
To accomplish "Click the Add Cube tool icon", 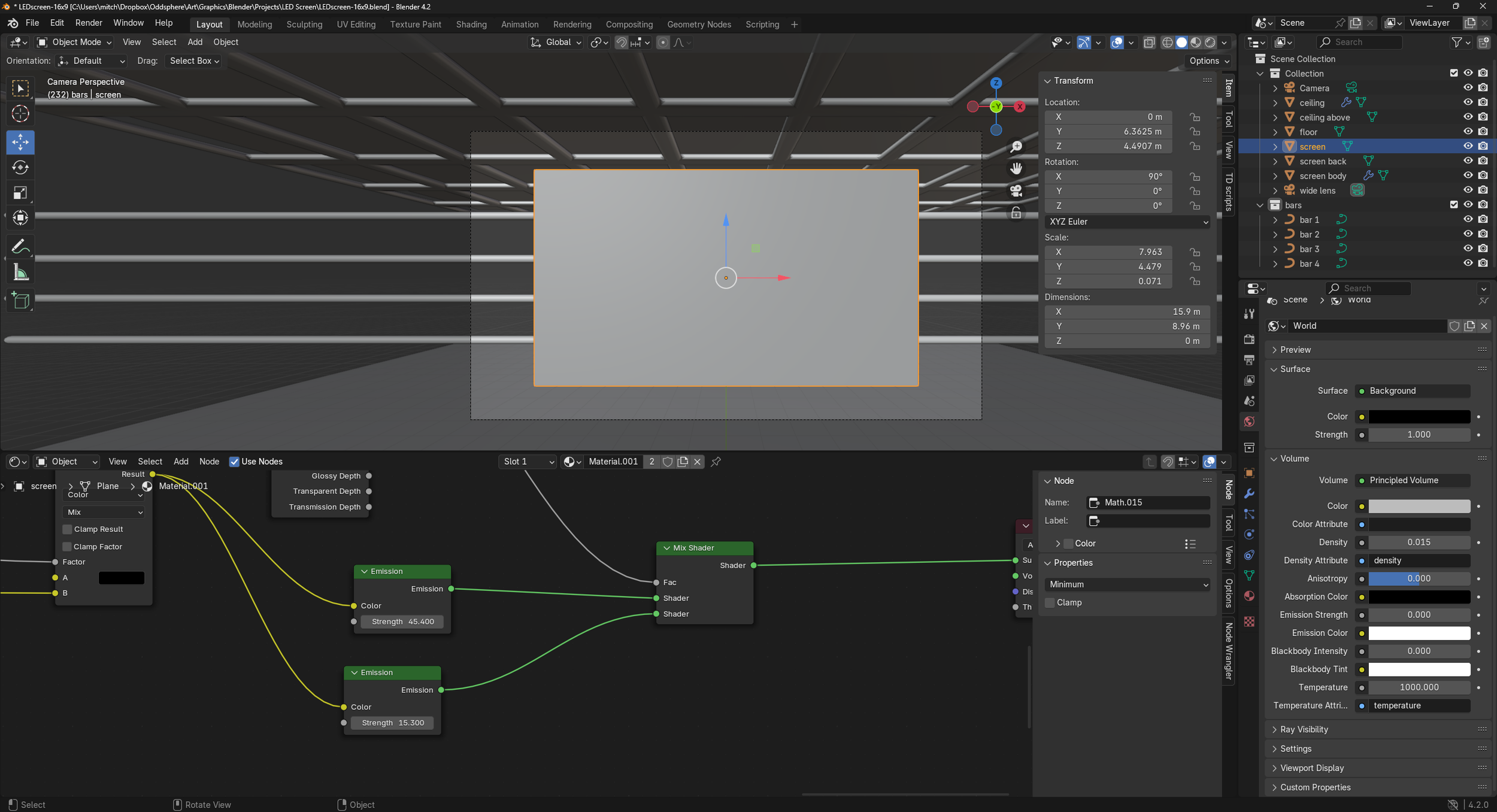I will click(20, 301).
